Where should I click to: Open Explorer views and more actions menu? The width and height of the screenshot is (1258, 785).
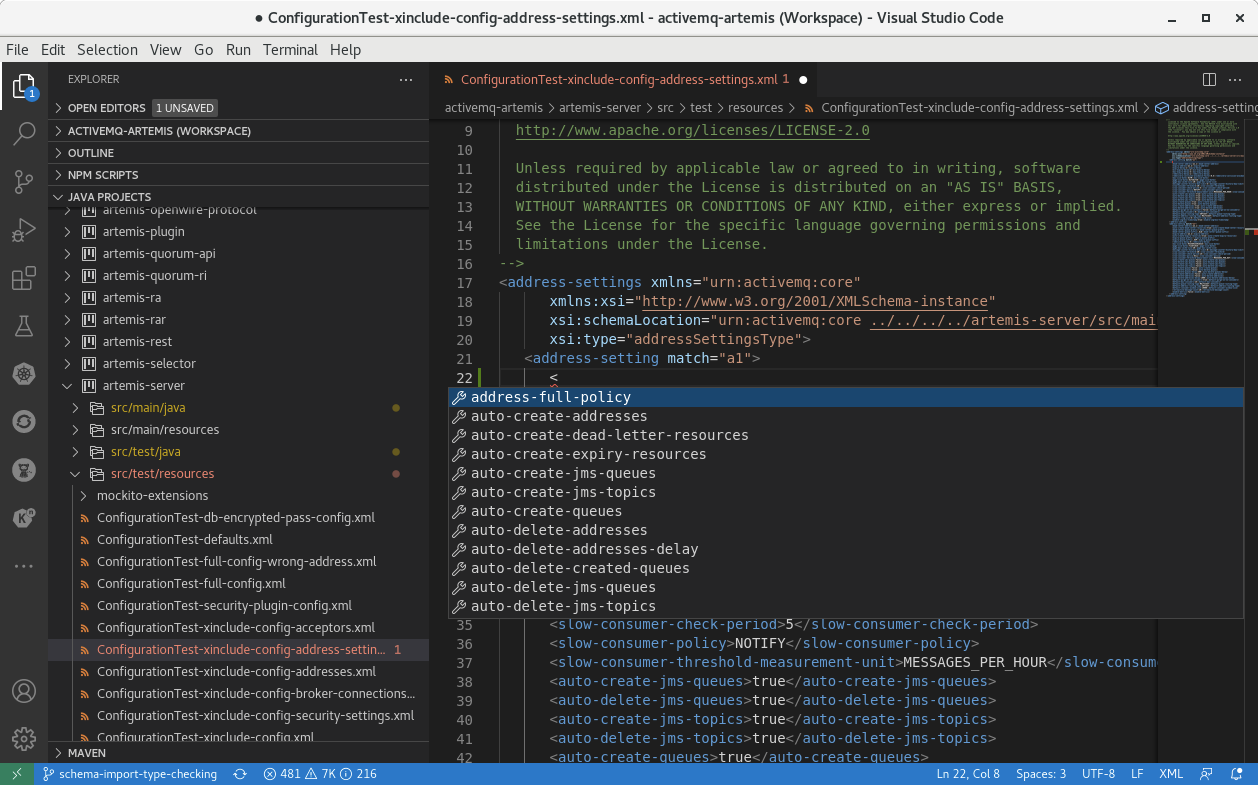pos(406,79)
